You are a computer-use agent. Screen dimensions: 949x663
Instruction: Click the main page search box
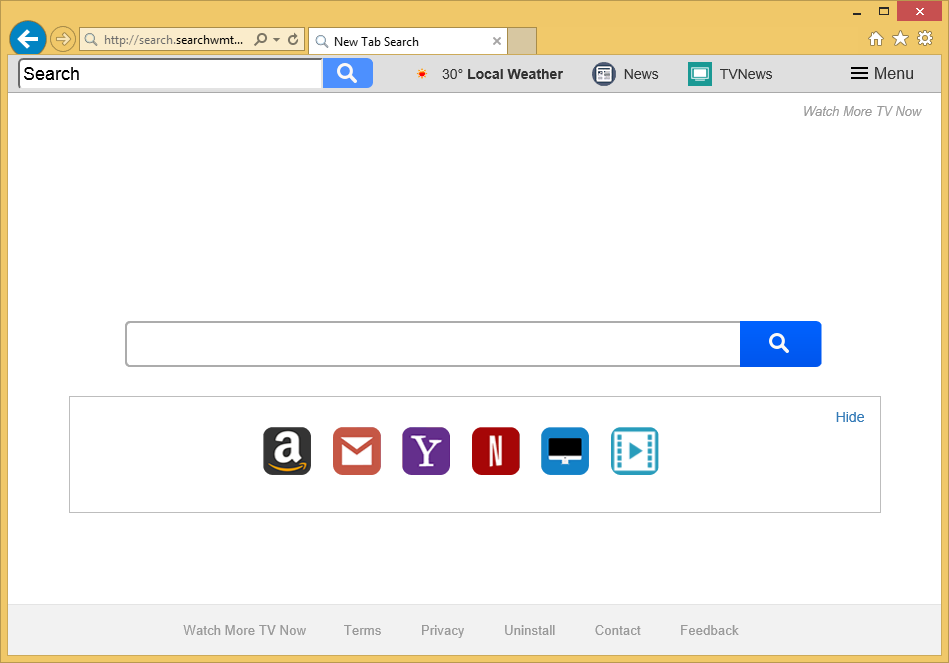[433, 344]
